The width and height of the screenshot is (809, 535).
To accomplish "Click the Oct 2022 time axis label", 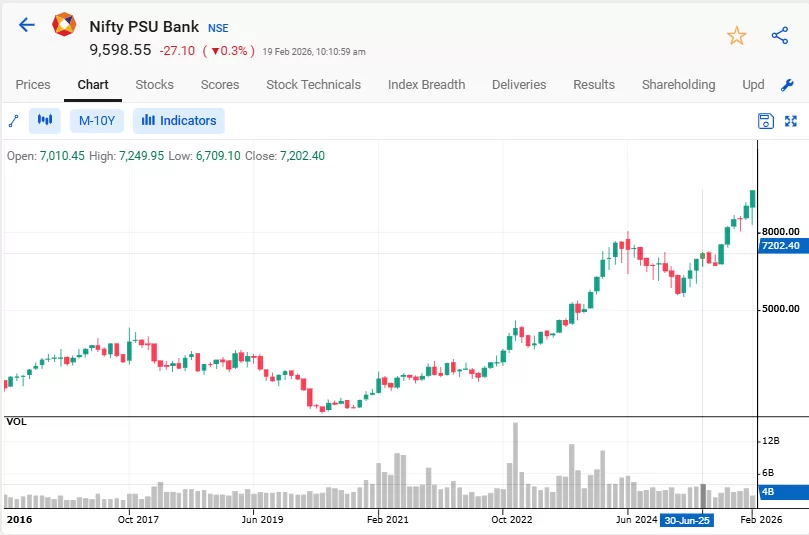I will [x=511, y=519].
